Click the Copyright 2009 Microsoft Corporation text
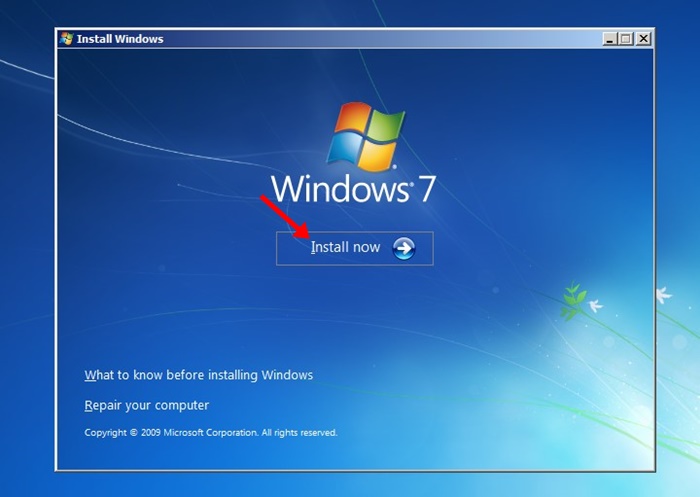Screen dimensions: 700x497 [x=211, y=433]
